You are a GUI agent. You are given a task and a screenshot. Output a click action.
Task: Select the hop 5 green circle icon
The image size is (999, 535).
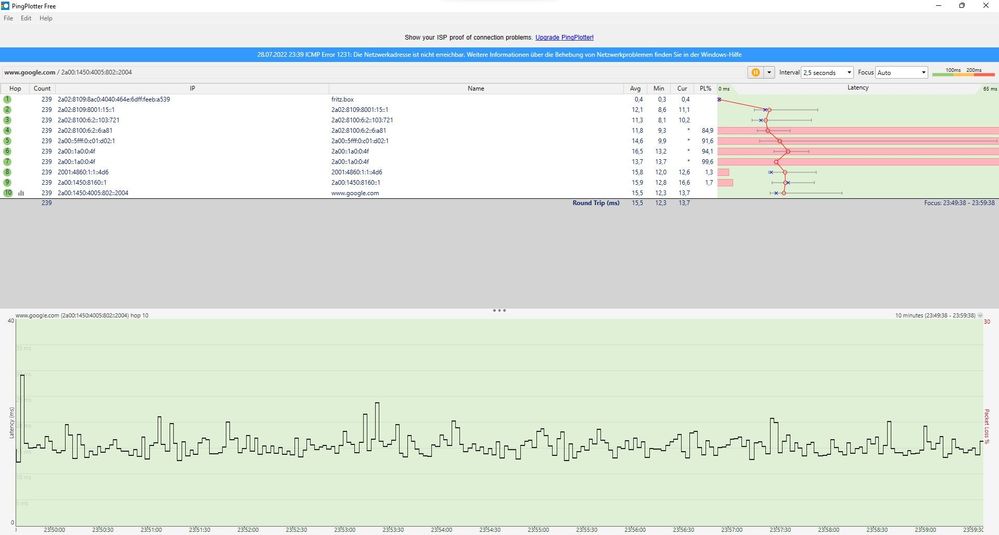pos(8,141)
